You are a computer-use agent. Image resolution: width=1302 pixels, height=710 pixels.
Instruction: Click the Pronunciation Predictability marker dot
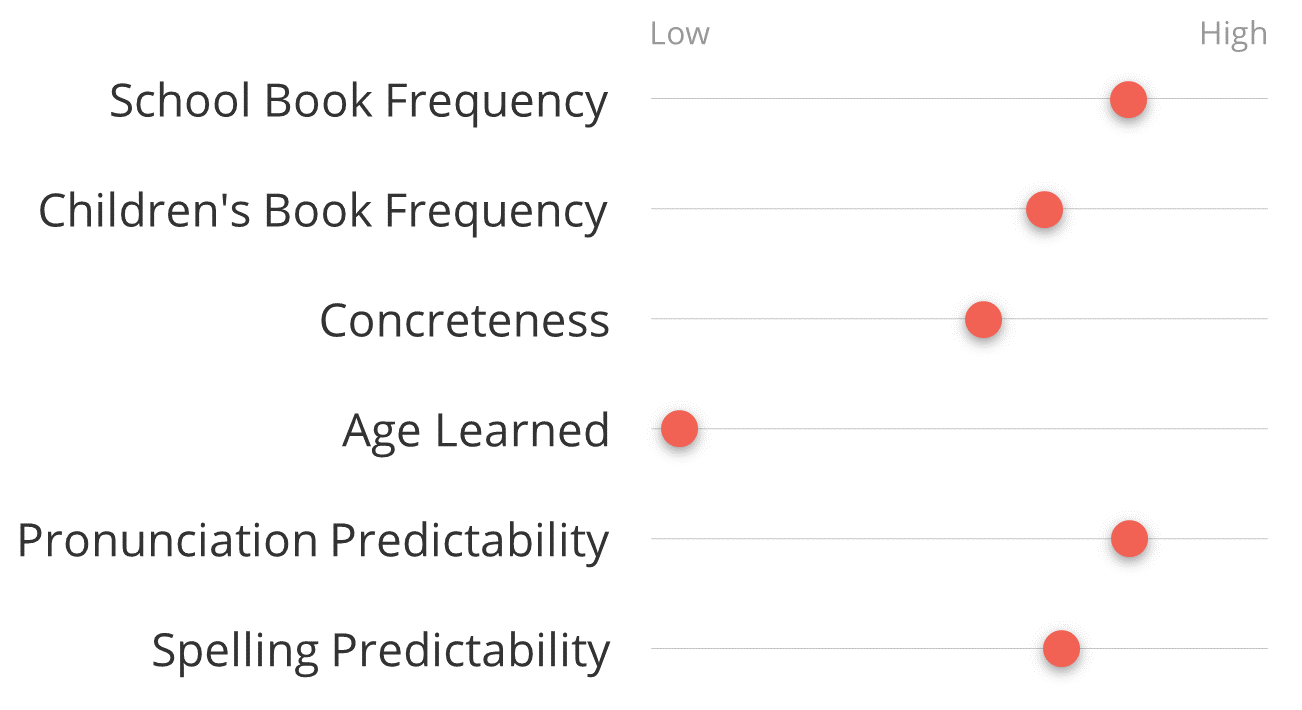tap(1129, 539)
